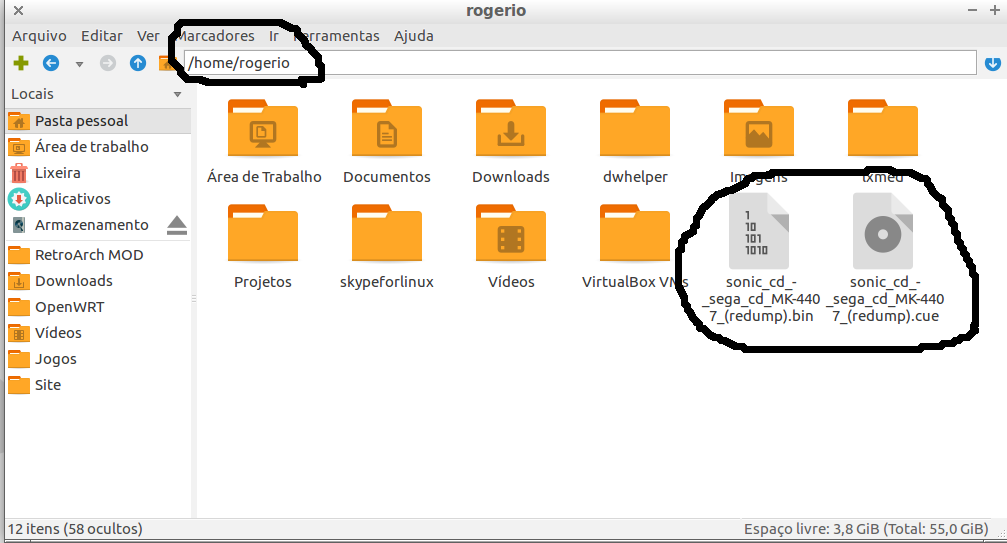1007x543 pixels.
Task: Expand the Locais side pane dropdown
Action: (x=178, y=95)
